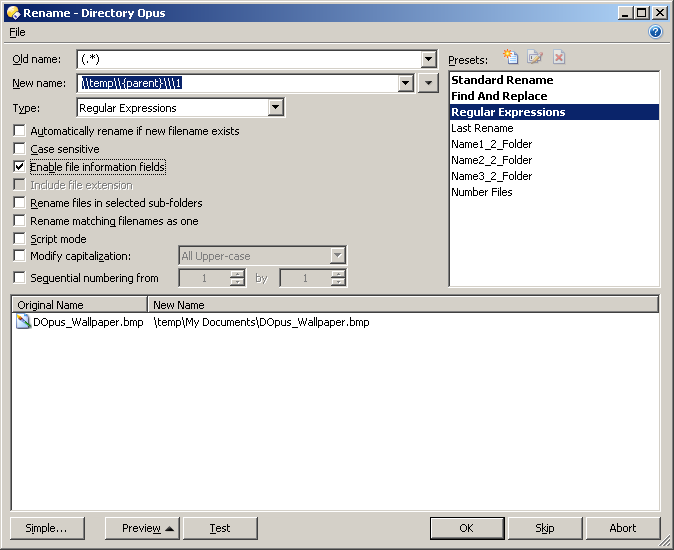Click the Directory Opus title bar icon

point(12,12)
